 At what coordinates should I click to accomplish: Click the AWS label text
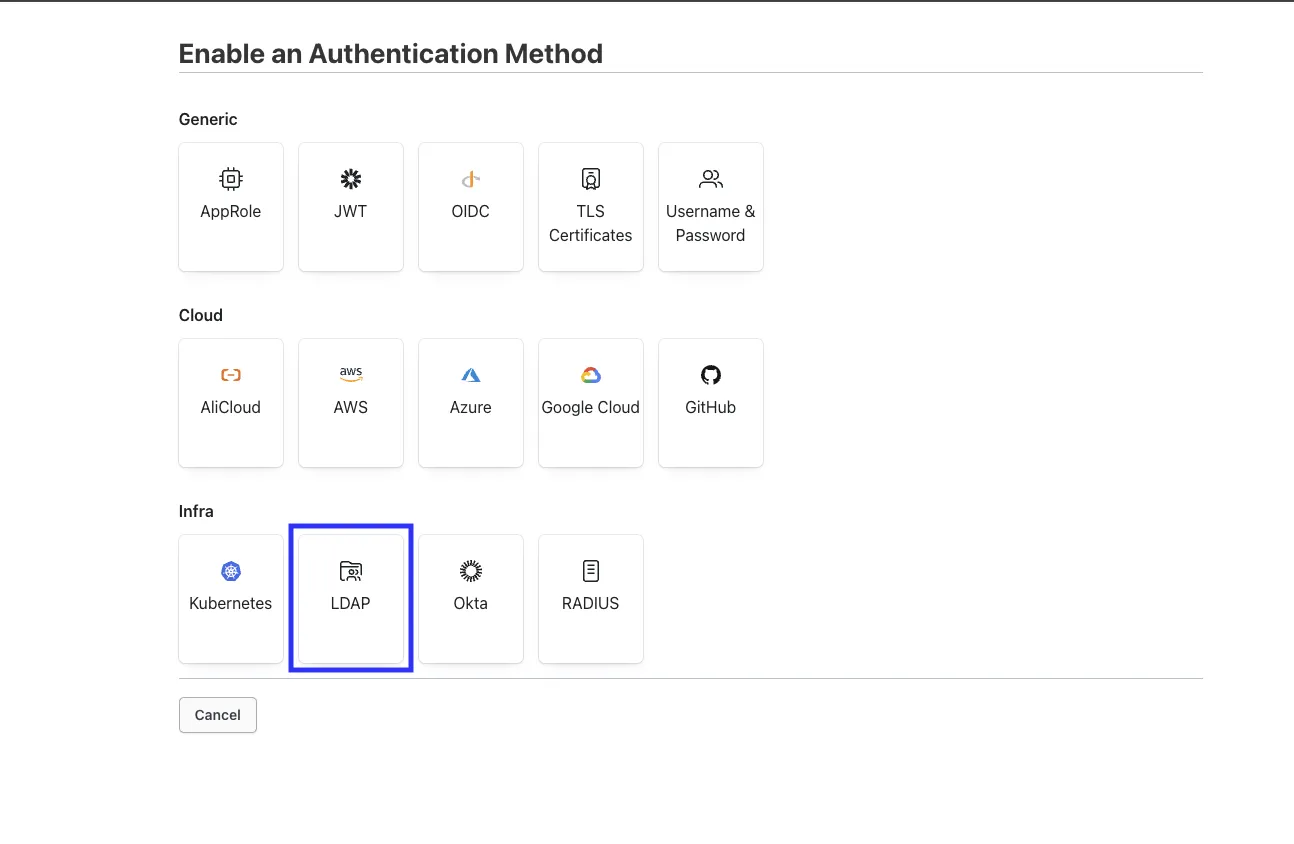point(351,407)
